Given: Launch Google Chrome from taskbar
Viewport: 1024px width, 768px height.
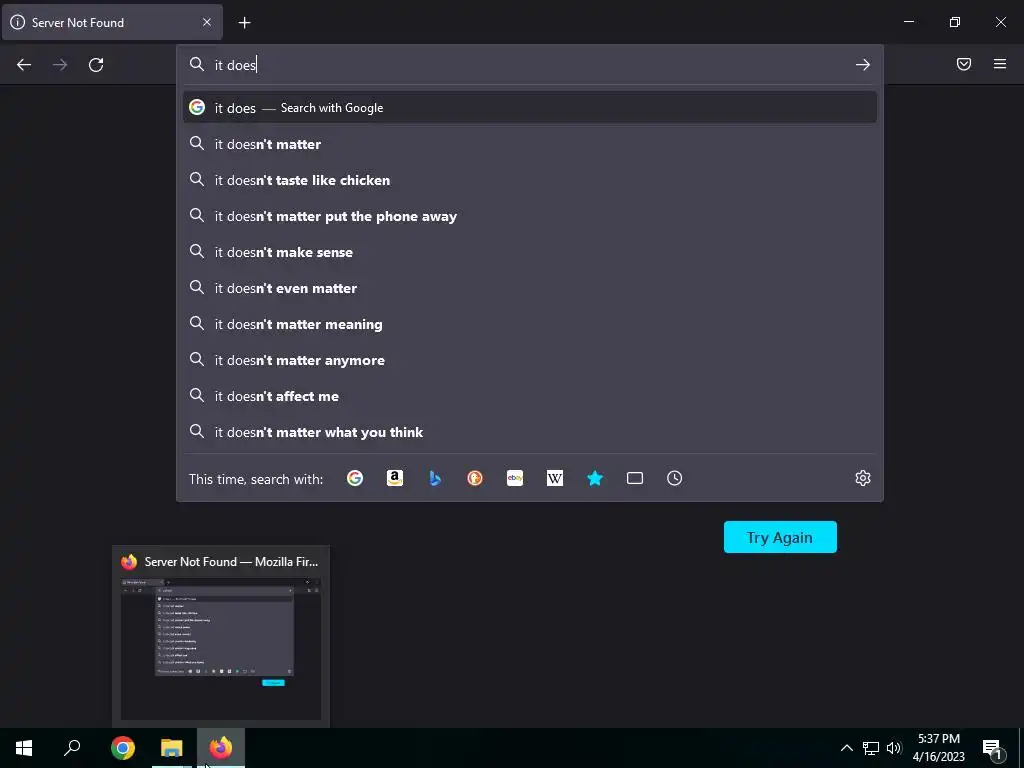Looking at the screenshot, I should coord(123,748).
